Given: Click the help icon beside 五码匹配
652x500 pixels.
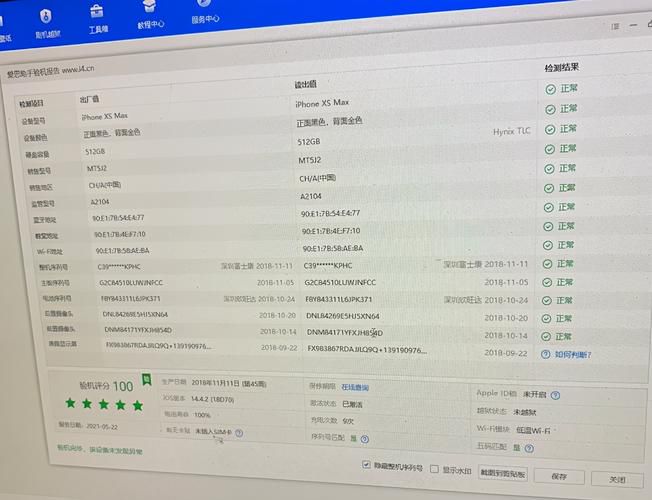Looking at the screenshot, I should tap(529, 448).
